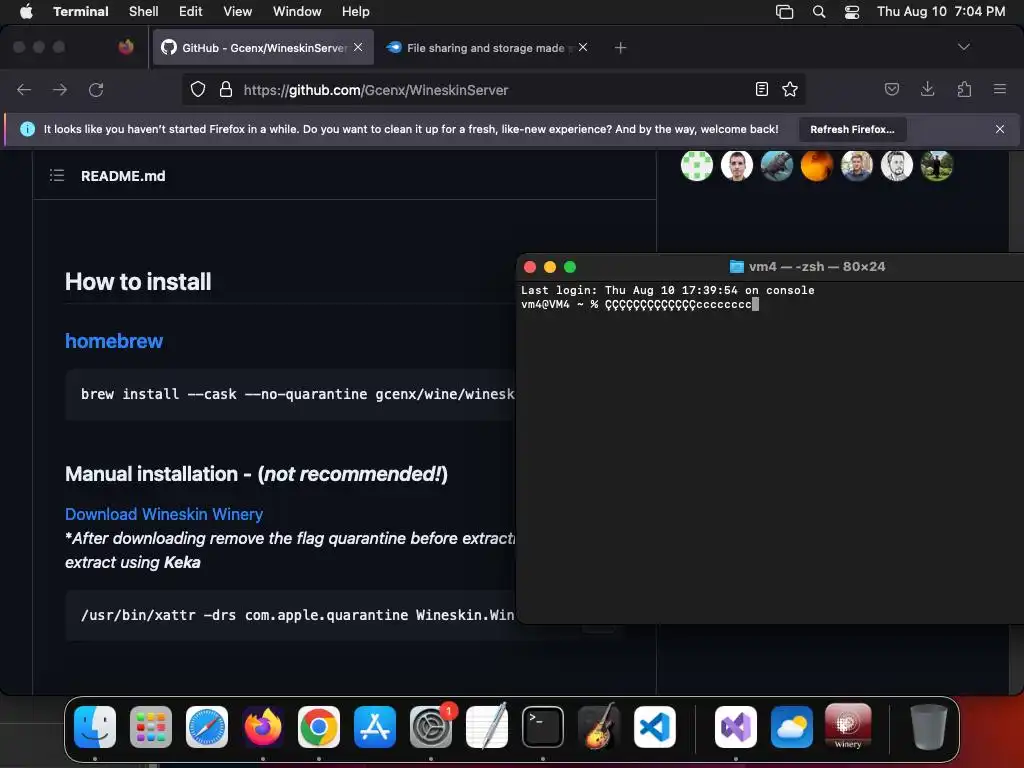1024x768 pixels.
Task: Close the GitHub WineskinServer tab
Action: pyautogui.click(x=358, y=47)
